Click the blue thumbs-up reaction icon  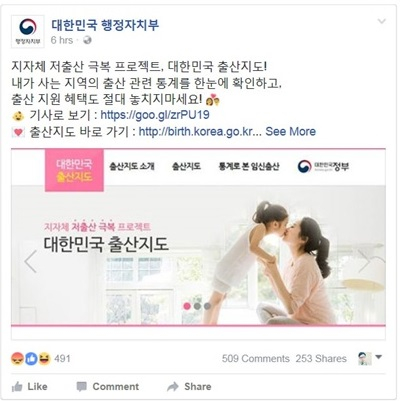coord(31,359)
